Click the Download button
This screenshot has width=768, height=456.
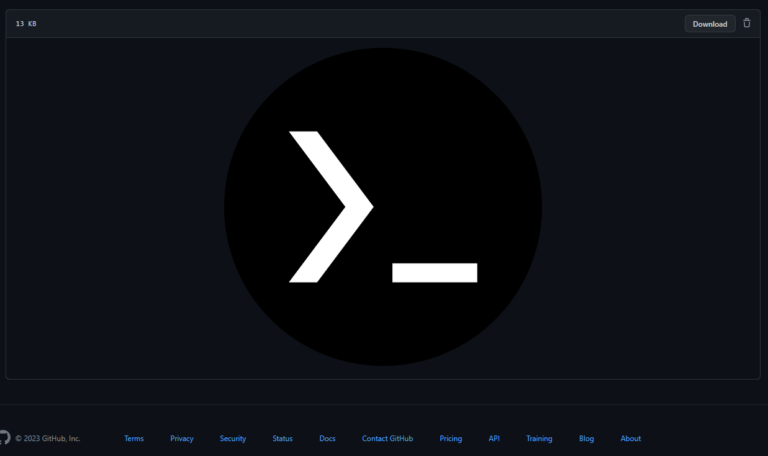pyautogui.click(x=710, y=24)
